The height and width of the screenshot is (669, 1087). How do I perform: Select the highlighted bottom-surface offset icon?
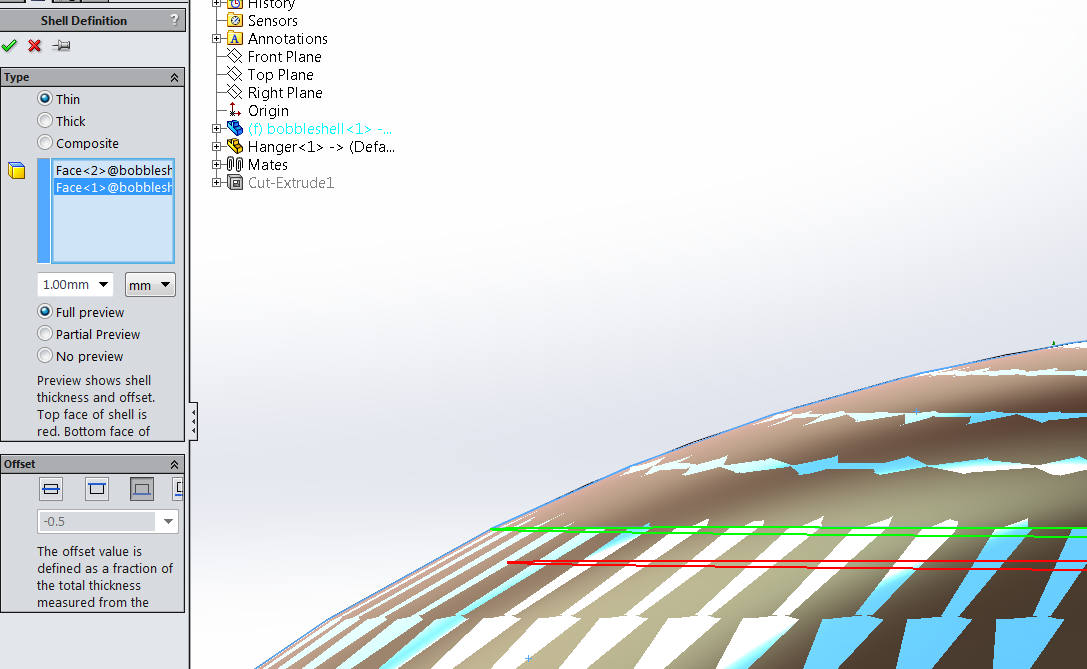(141, 489)
